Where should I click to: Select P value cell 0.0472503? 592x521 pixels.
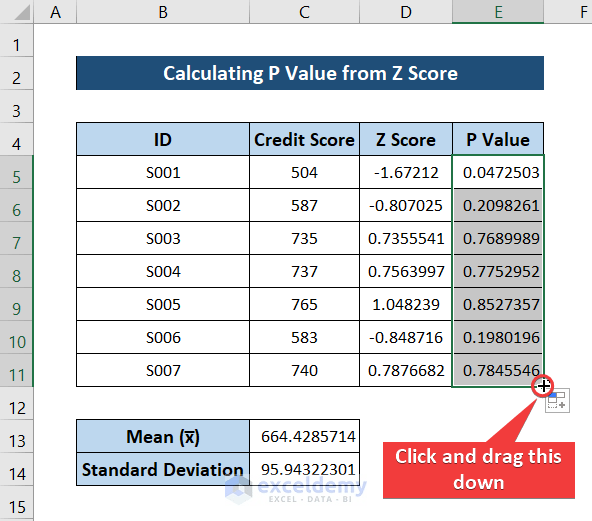[498, 173]
